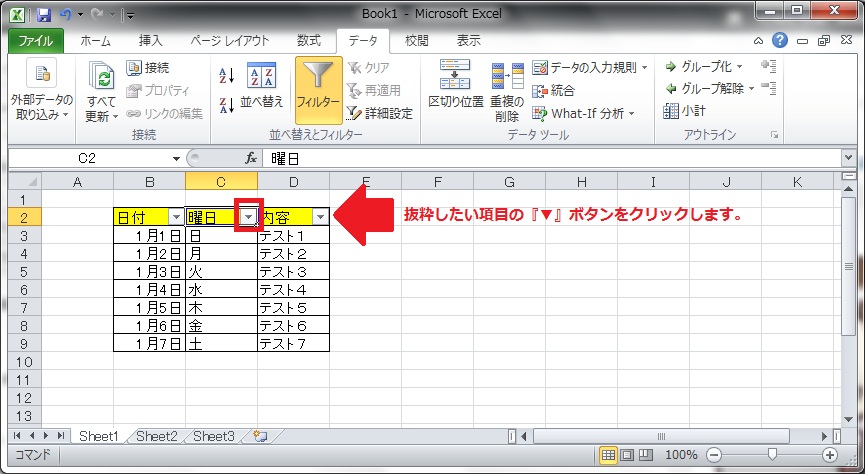865x474 pixels.
Task: Switch to the 校閲 (Review) tab
Action: (x=417, y=41)
